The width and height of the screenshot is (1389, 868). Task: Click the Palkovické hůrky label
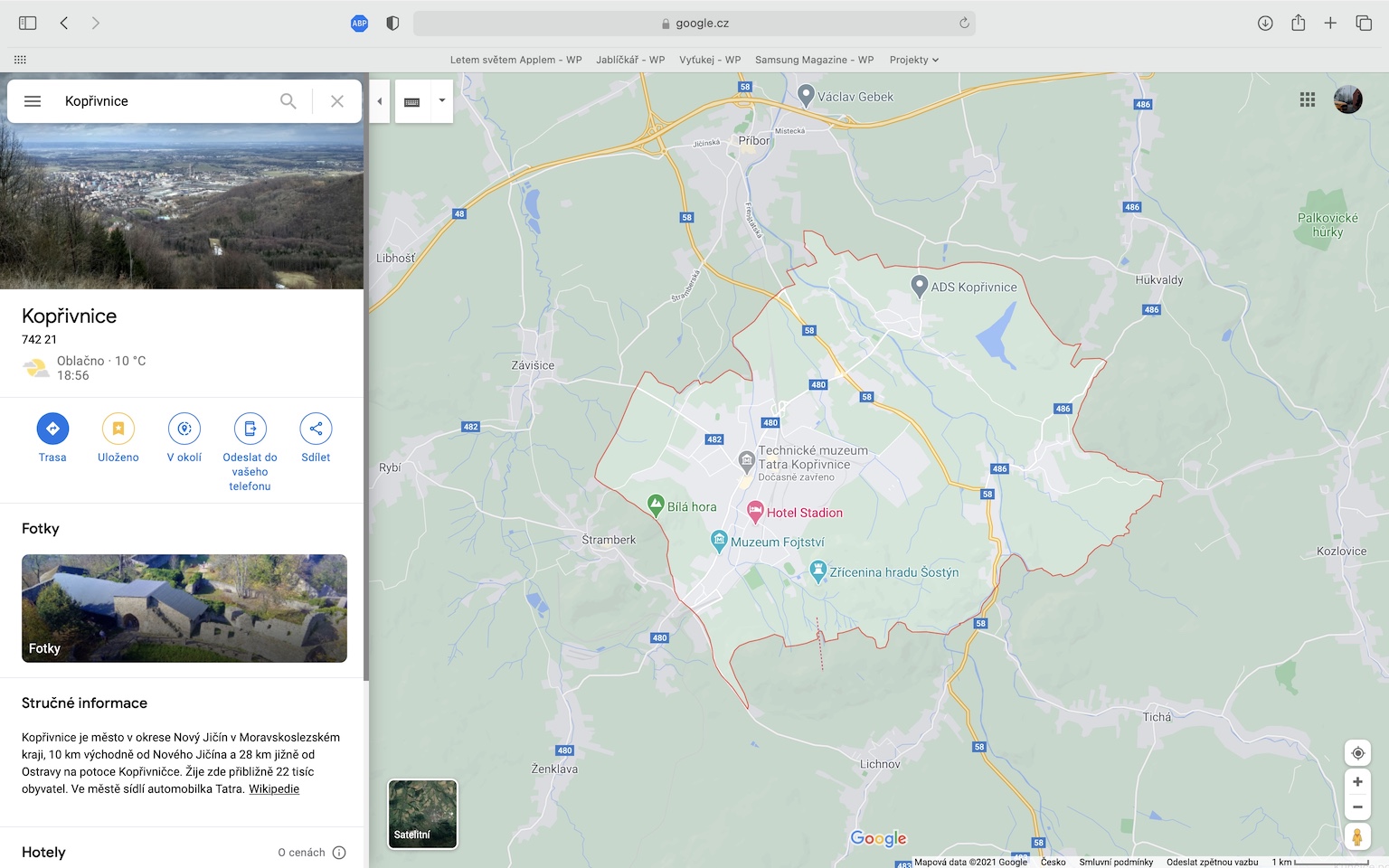(x=1328, y=225)
